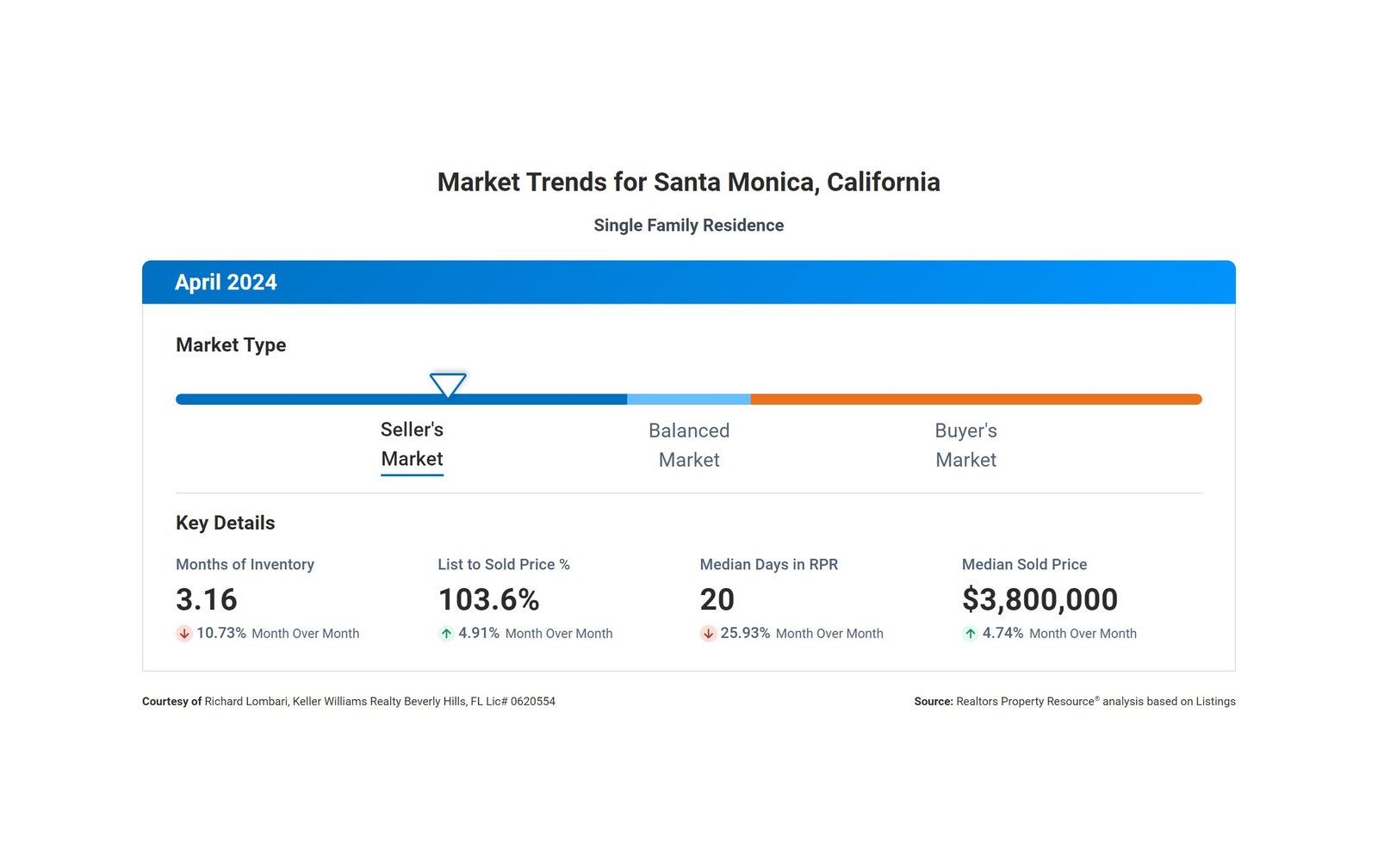Viewport: 1378px width, 868px height.
Task: Click the dark blue Seller's bar segment
Action: coord(344,400)
